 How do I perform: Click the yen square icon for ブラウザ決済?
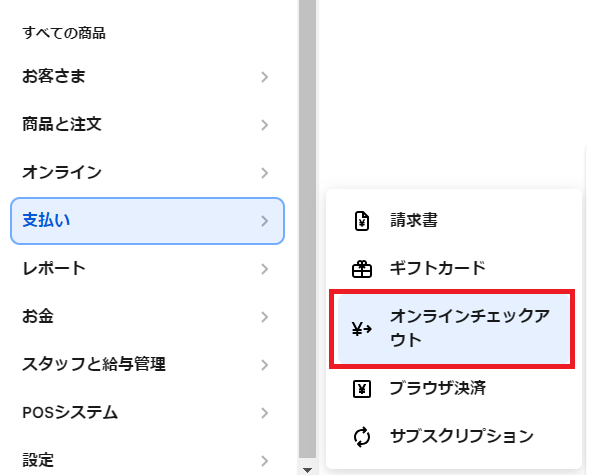(x=362, y=389)
